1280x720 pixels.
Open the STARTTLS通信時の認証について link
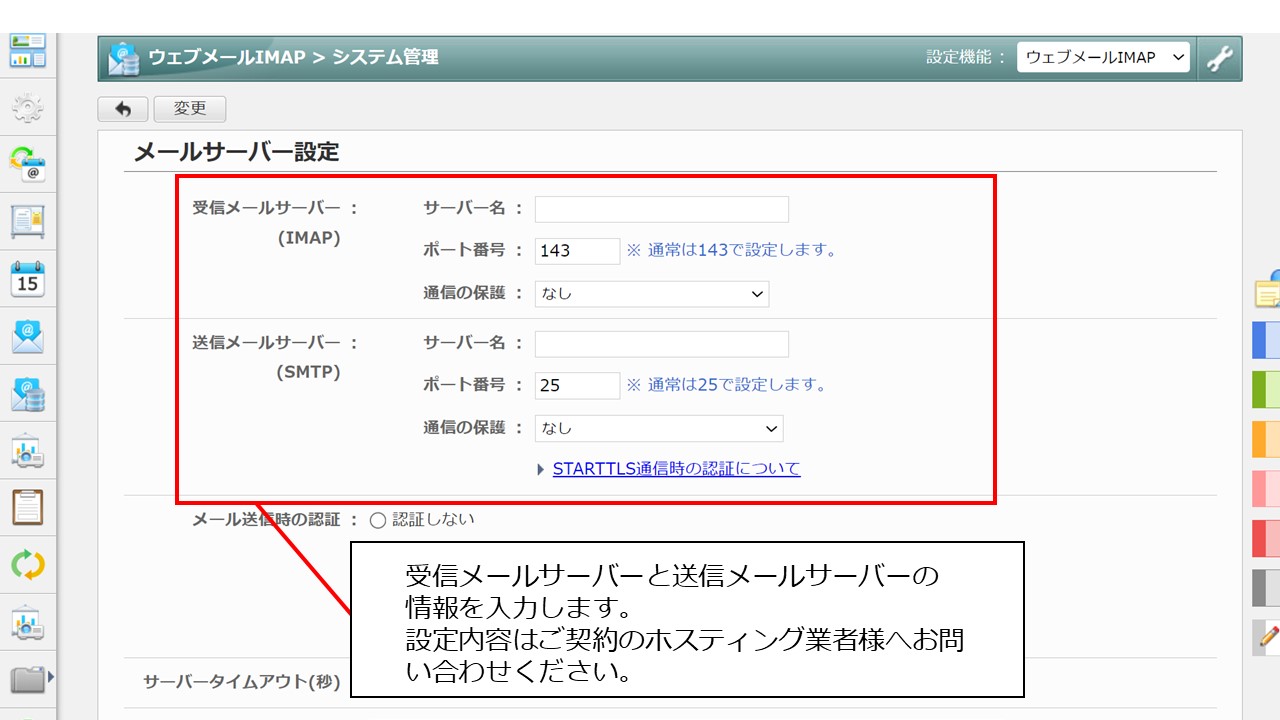point(676,469)
